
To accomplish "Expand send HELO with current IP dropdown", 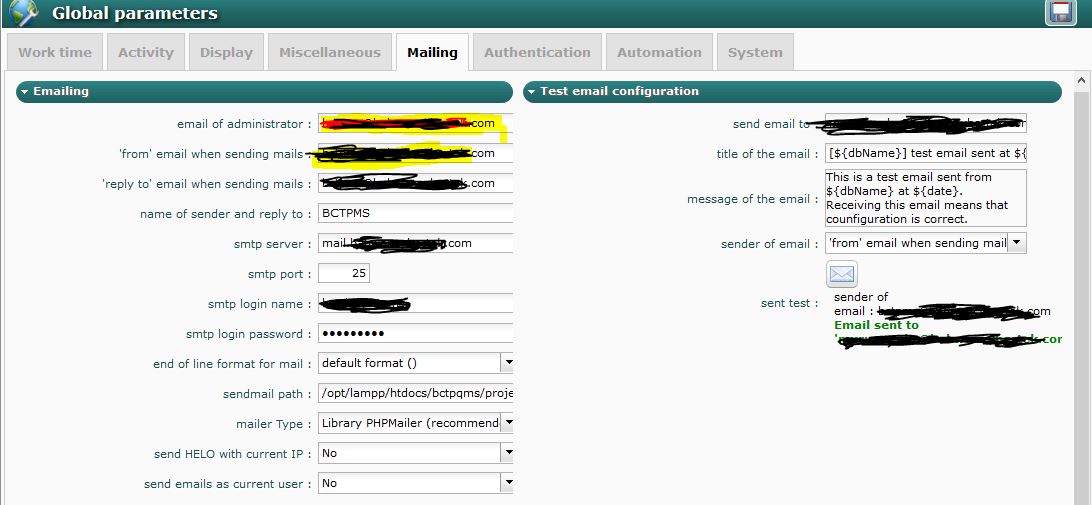I will 508,453.
